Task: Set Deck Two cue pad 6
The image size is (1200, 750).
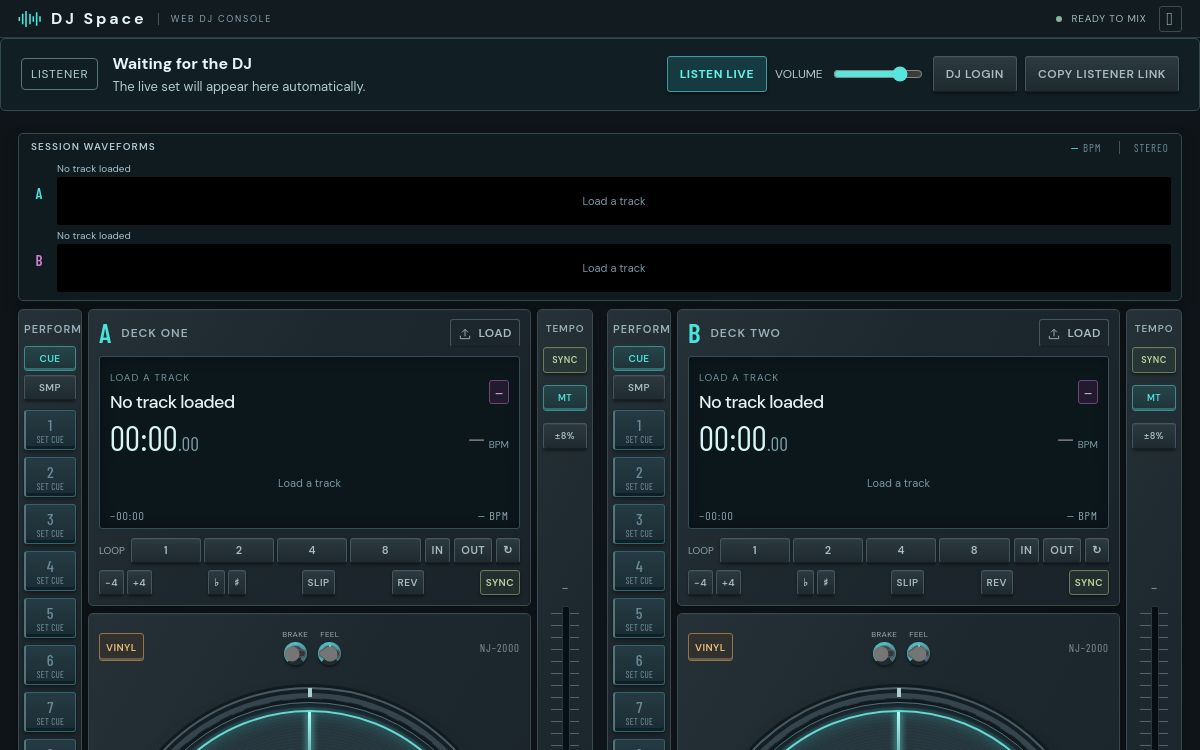Action: coord(639,666)
